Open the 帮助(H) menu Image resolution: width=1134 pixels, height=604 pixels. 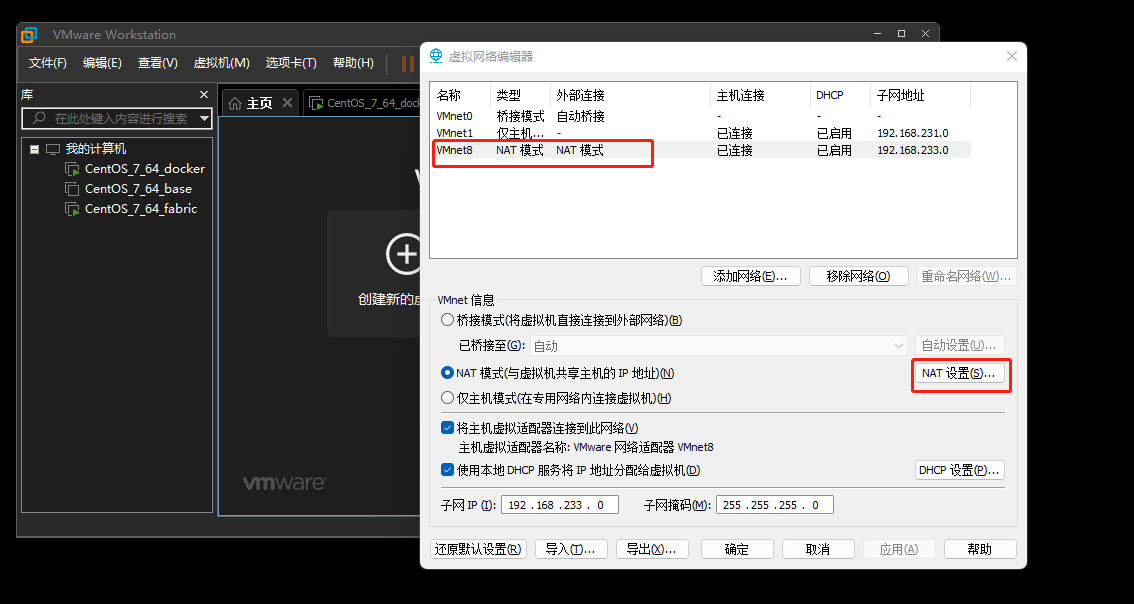pos(353,63)
